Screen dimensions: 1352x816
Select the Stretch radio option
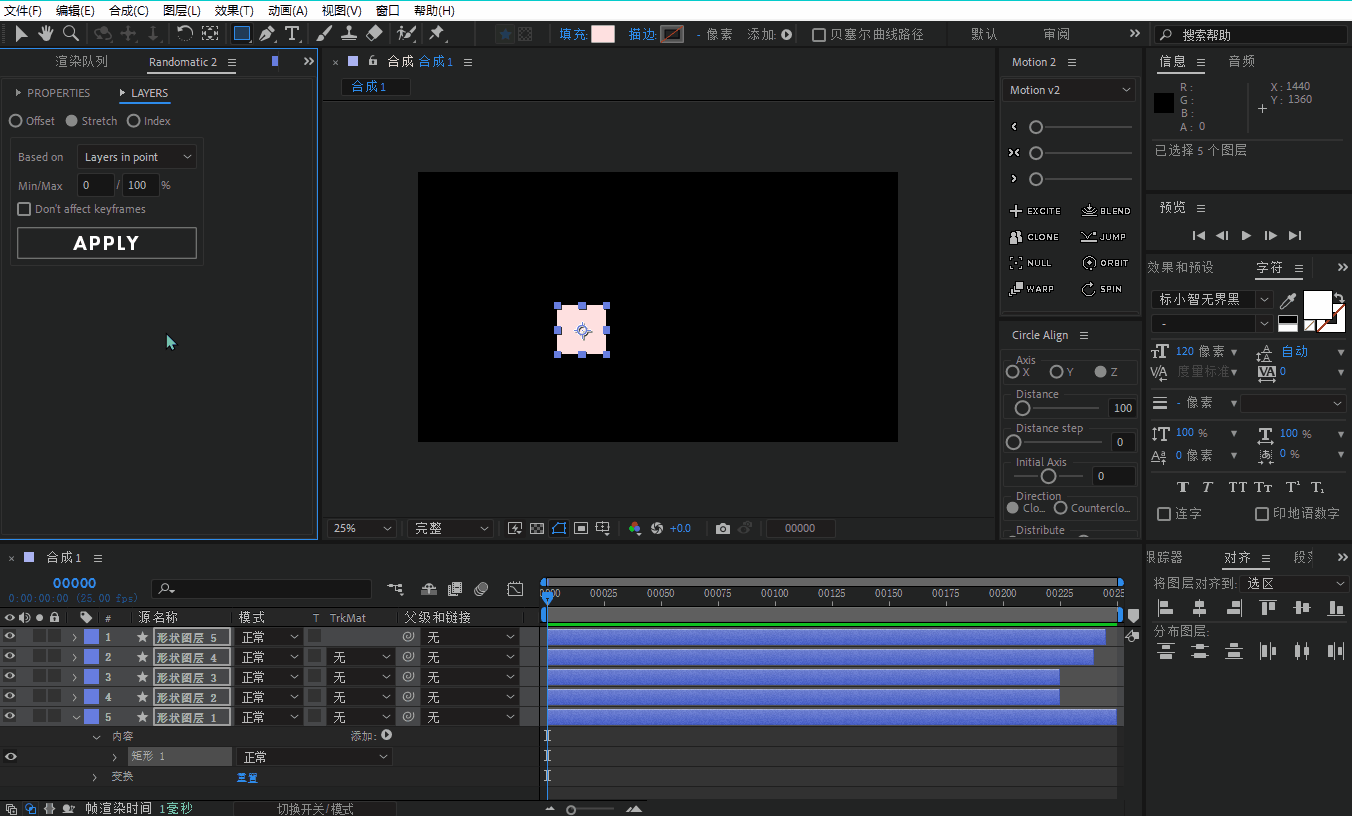(71, 121)
